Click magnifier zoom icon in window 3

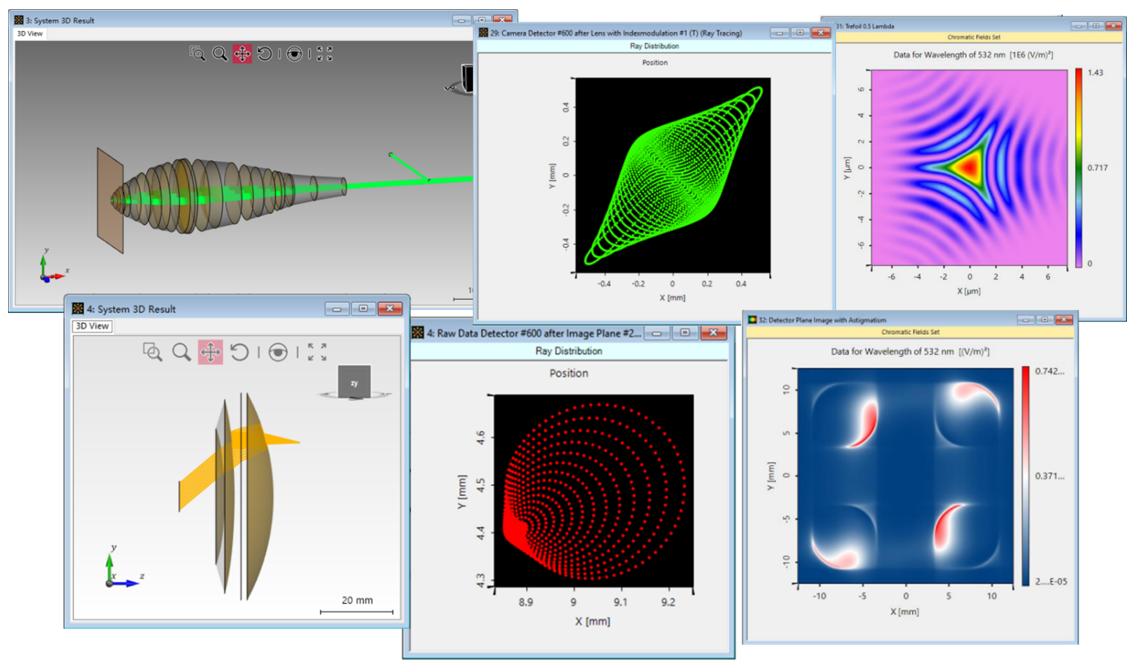(219, 54)
